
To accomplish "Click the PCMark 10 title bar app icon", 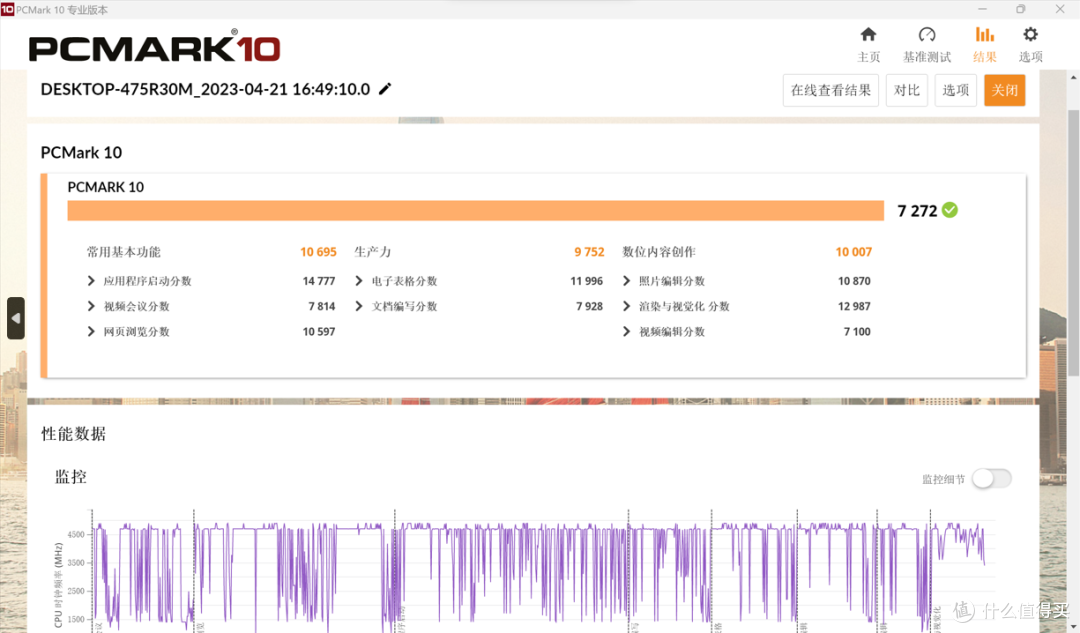I will pyautogui.click(x=7, y=9).
